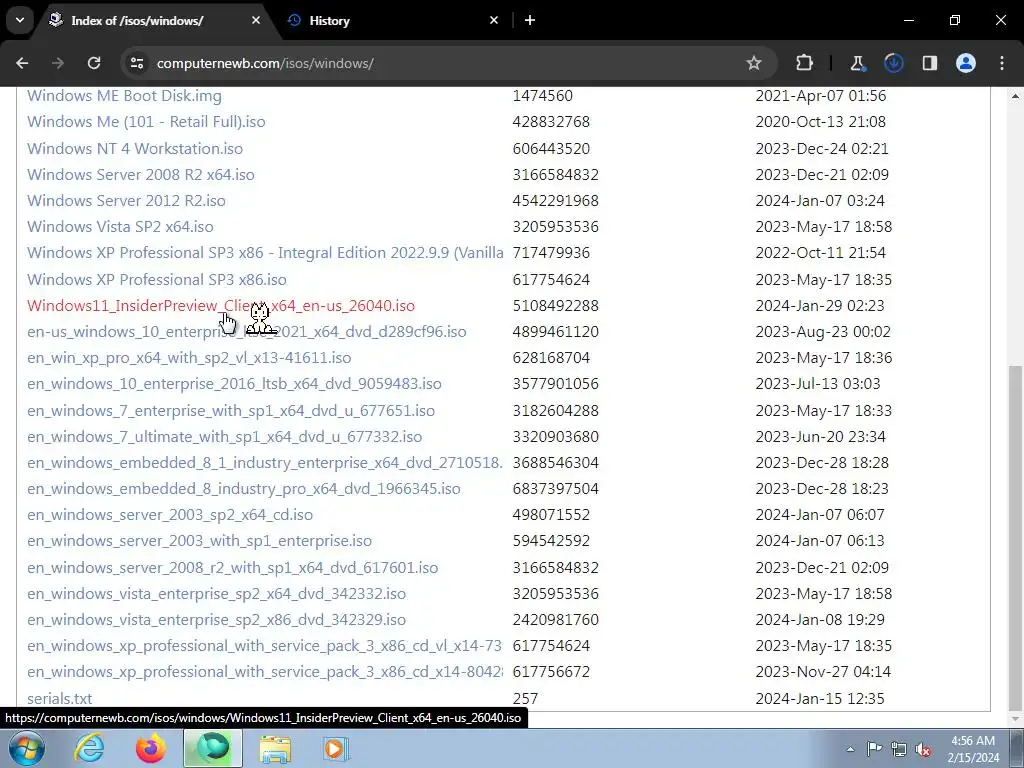Show downloads from toolbar icon
1024x768 pixels.
pyautogui.click(x=893, y=63)
